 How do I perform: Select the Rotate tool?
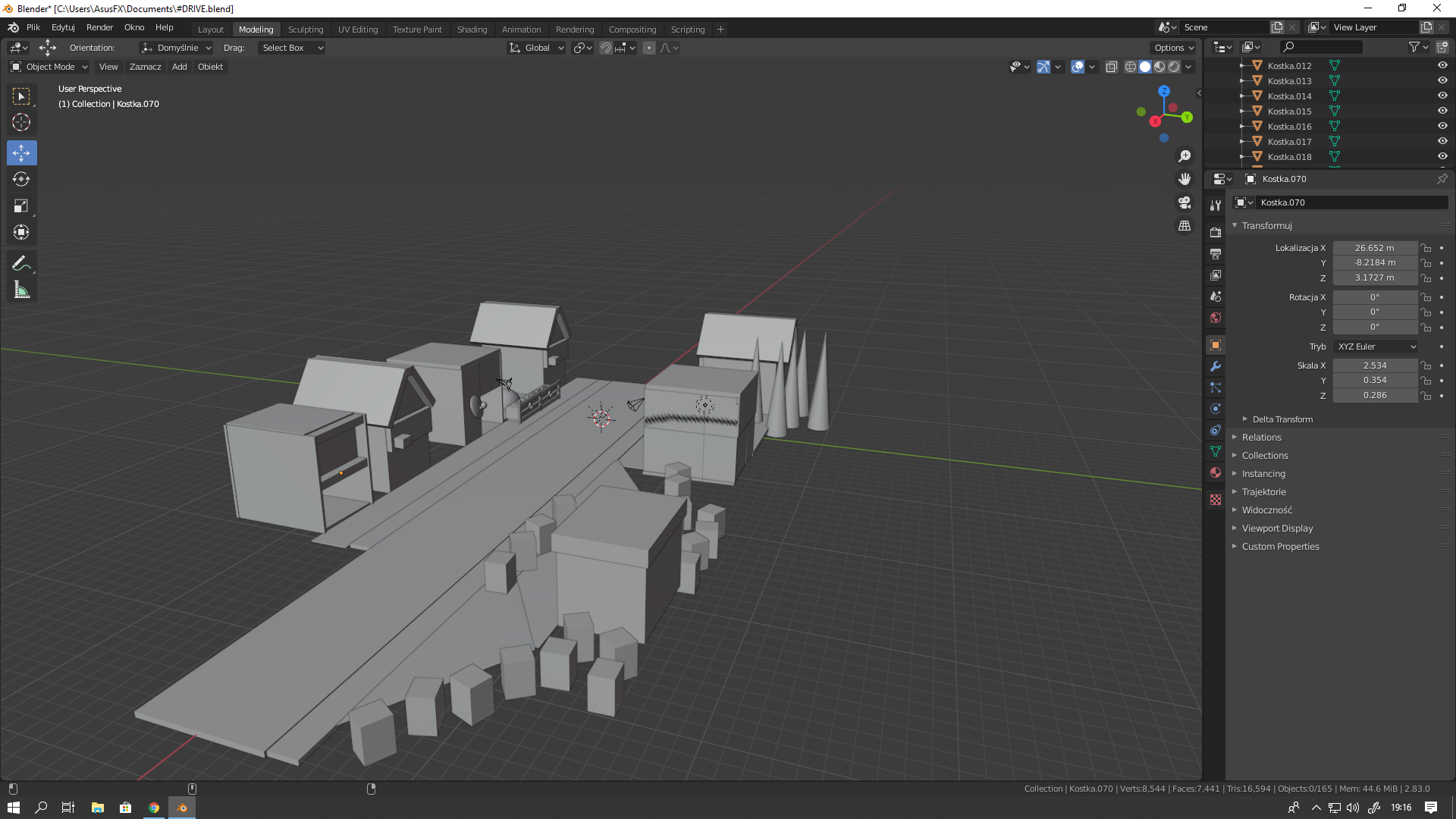[21, 179]
